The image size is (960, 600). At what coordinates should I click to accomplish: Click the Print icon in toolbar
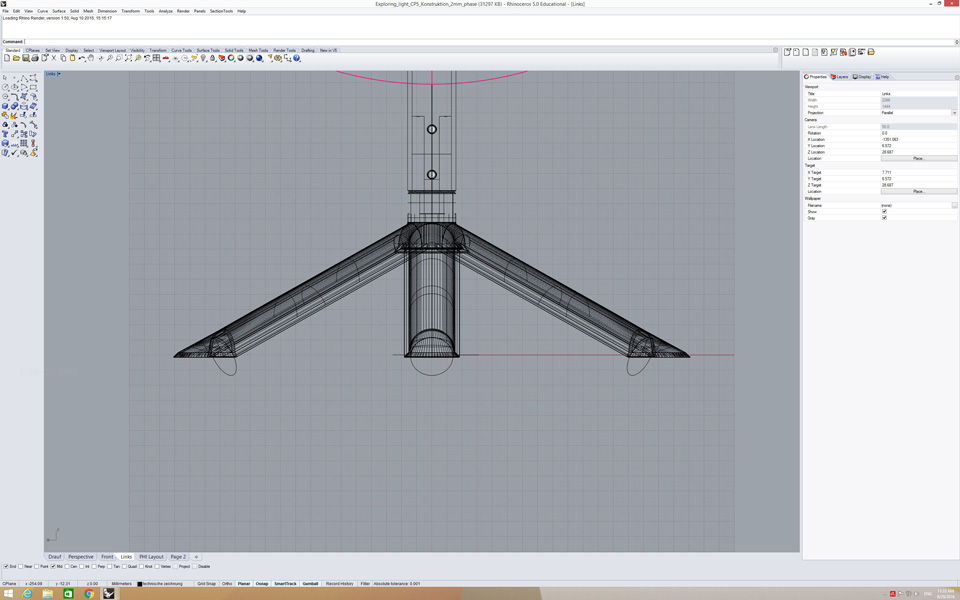pyautogui.click(x=35, y=58)
